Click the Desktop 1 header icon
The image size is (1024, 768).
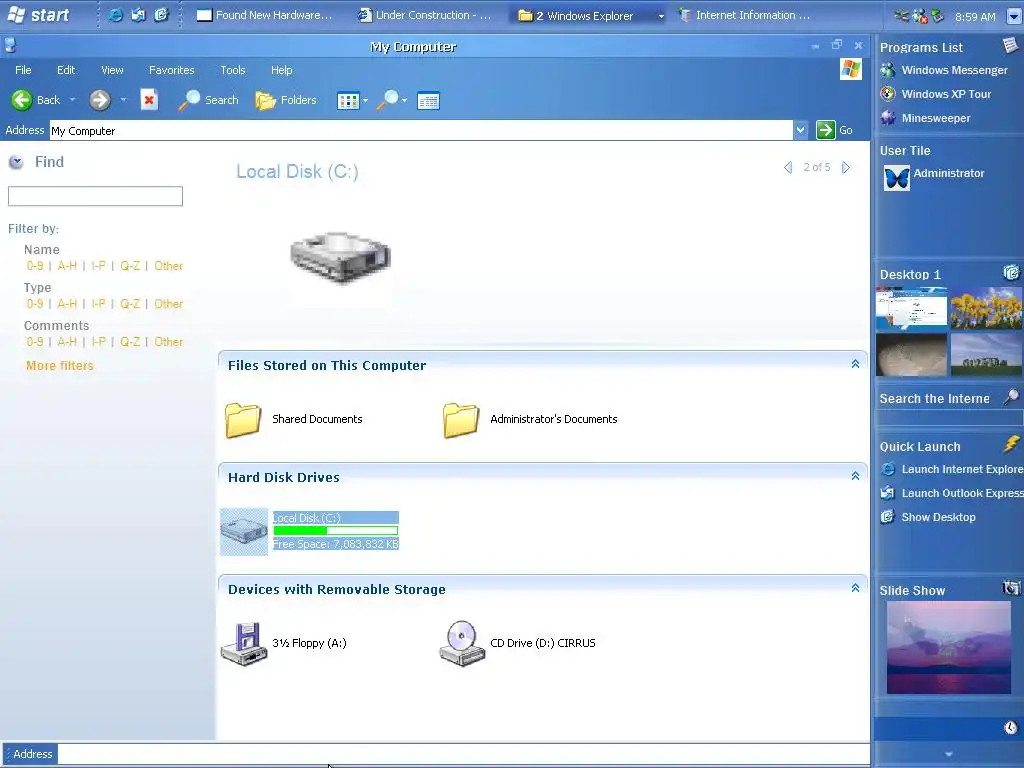(x=1011, y=272)
